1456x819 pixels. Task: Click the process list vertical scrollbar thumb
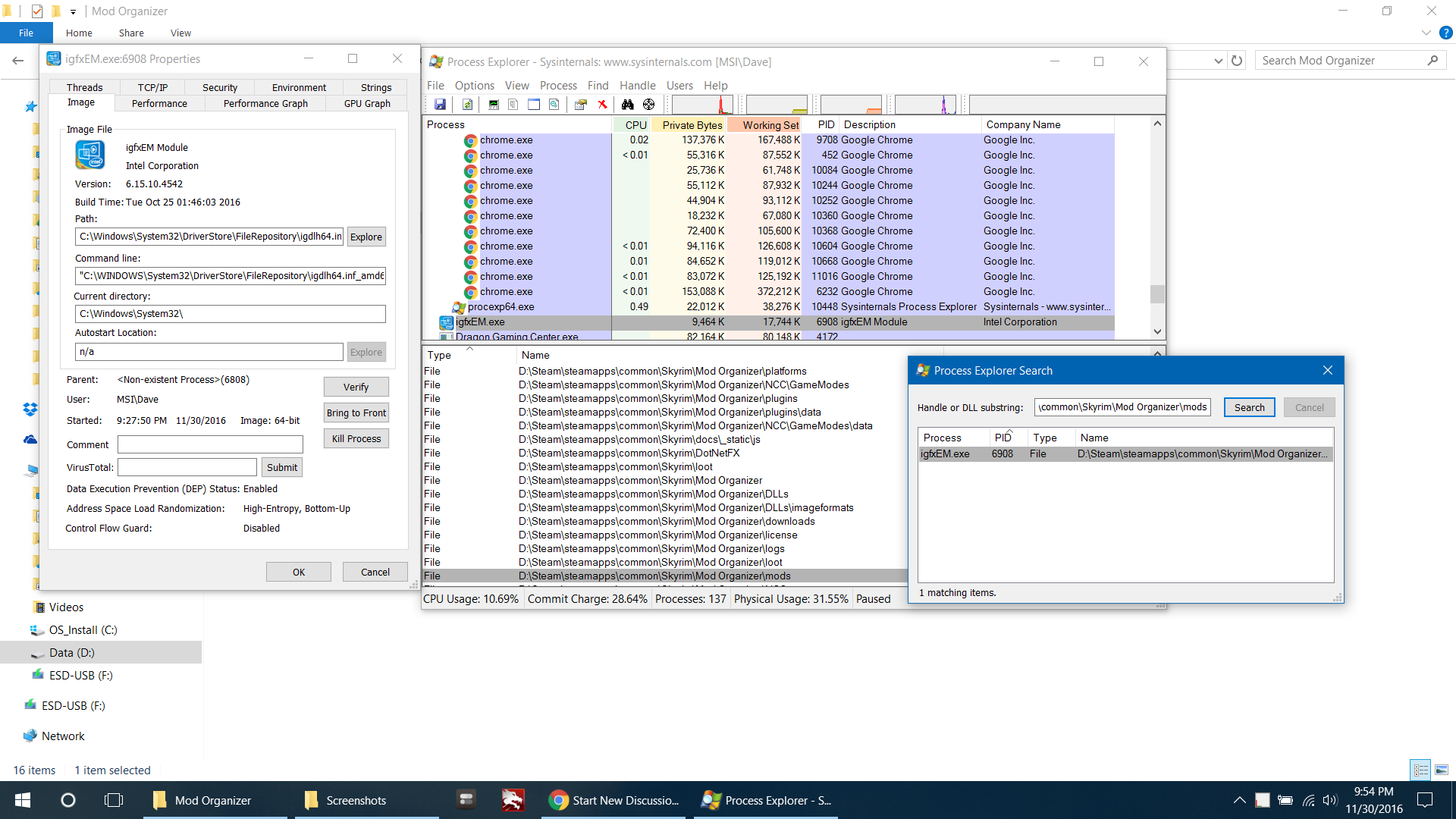click(x=1157, y=293)
